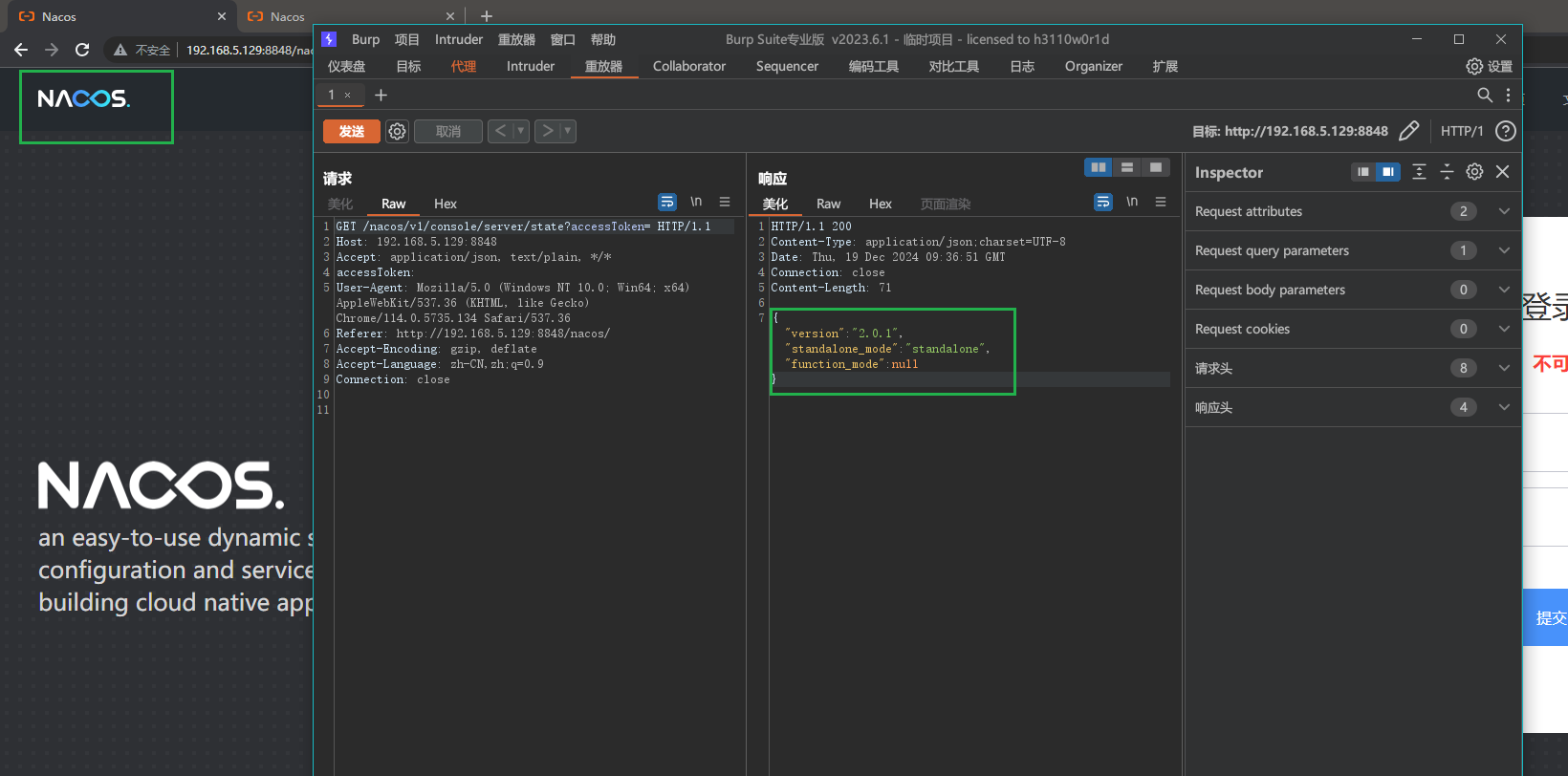
Task: Select combined tabbed request/response layout
Action: pos(1156,167)
